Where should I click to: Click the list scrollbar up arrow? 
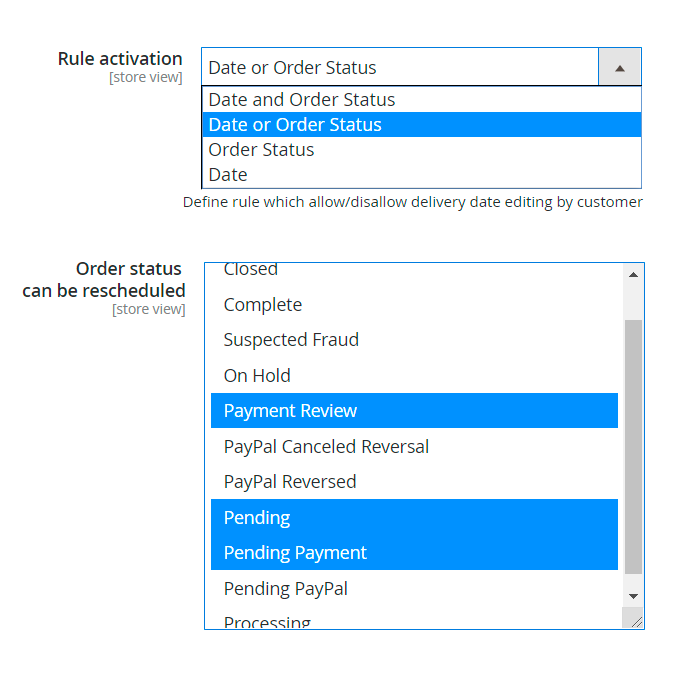pyautogui.click(x=633, y=275)
